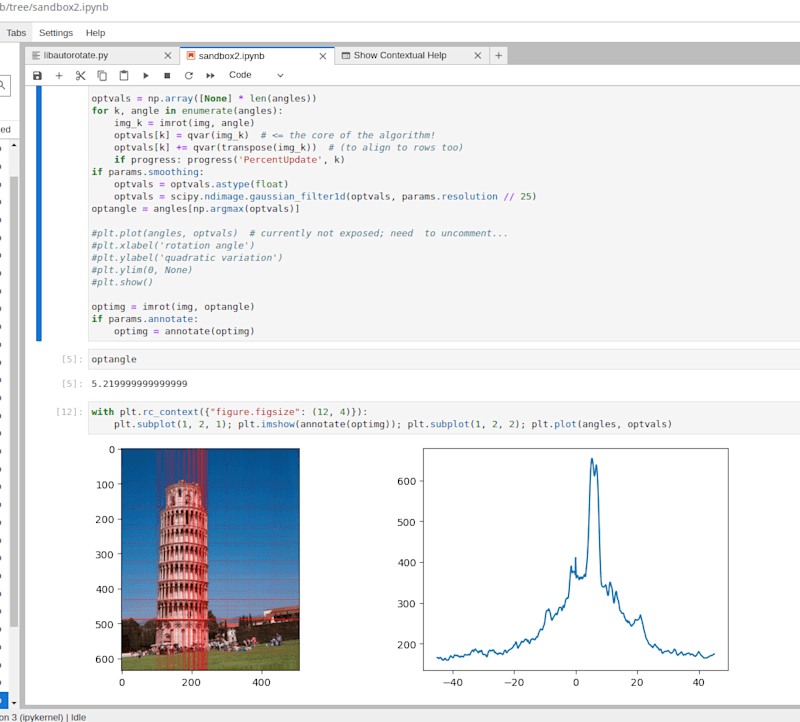Image resolution: width=800 pixels, height=722 pixels.
Task: Click the plt.rc_context code cell
Action: (x=444, y=418)
